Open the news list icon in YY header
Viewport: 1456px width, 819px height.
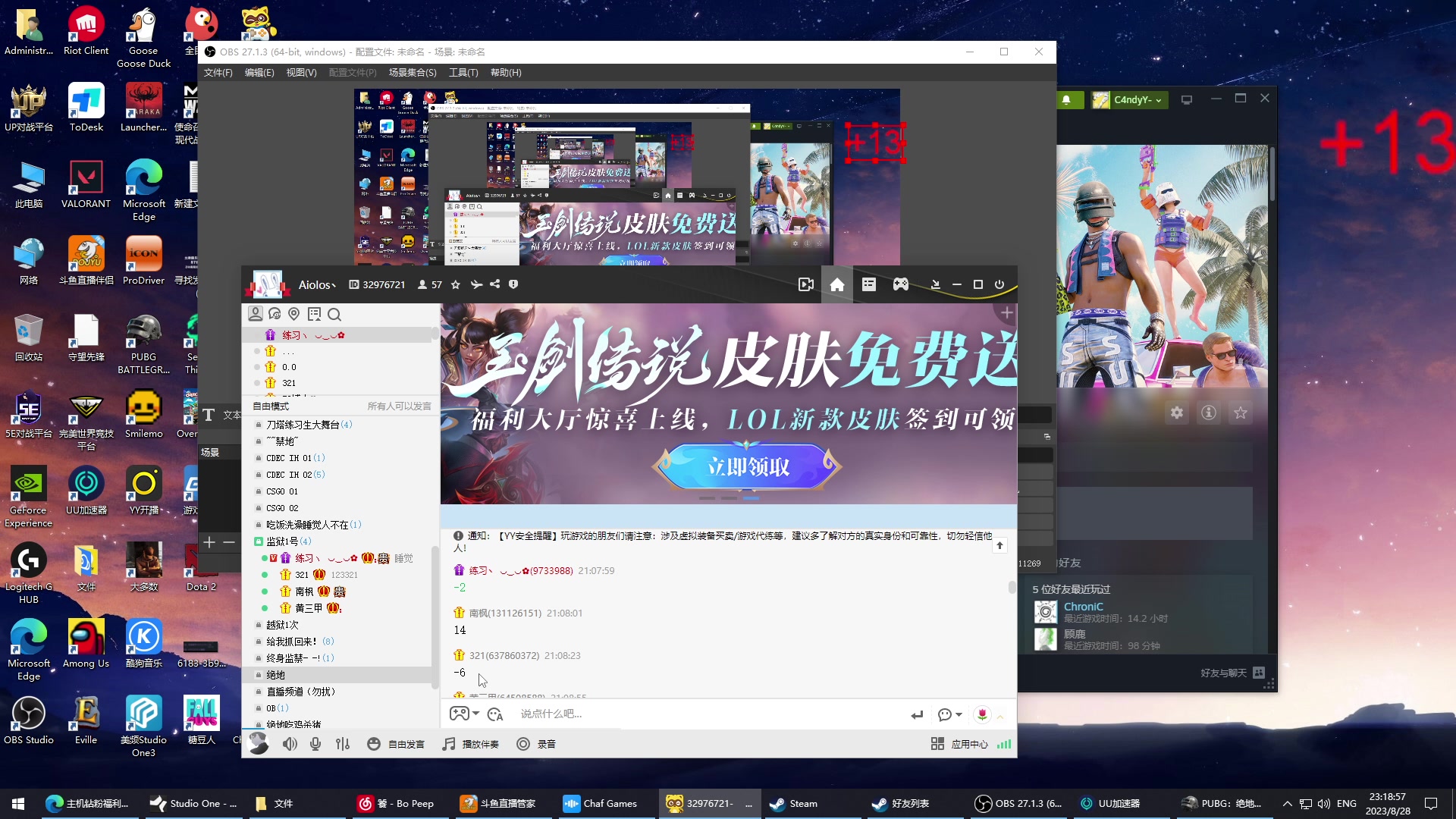coord(868,284)
